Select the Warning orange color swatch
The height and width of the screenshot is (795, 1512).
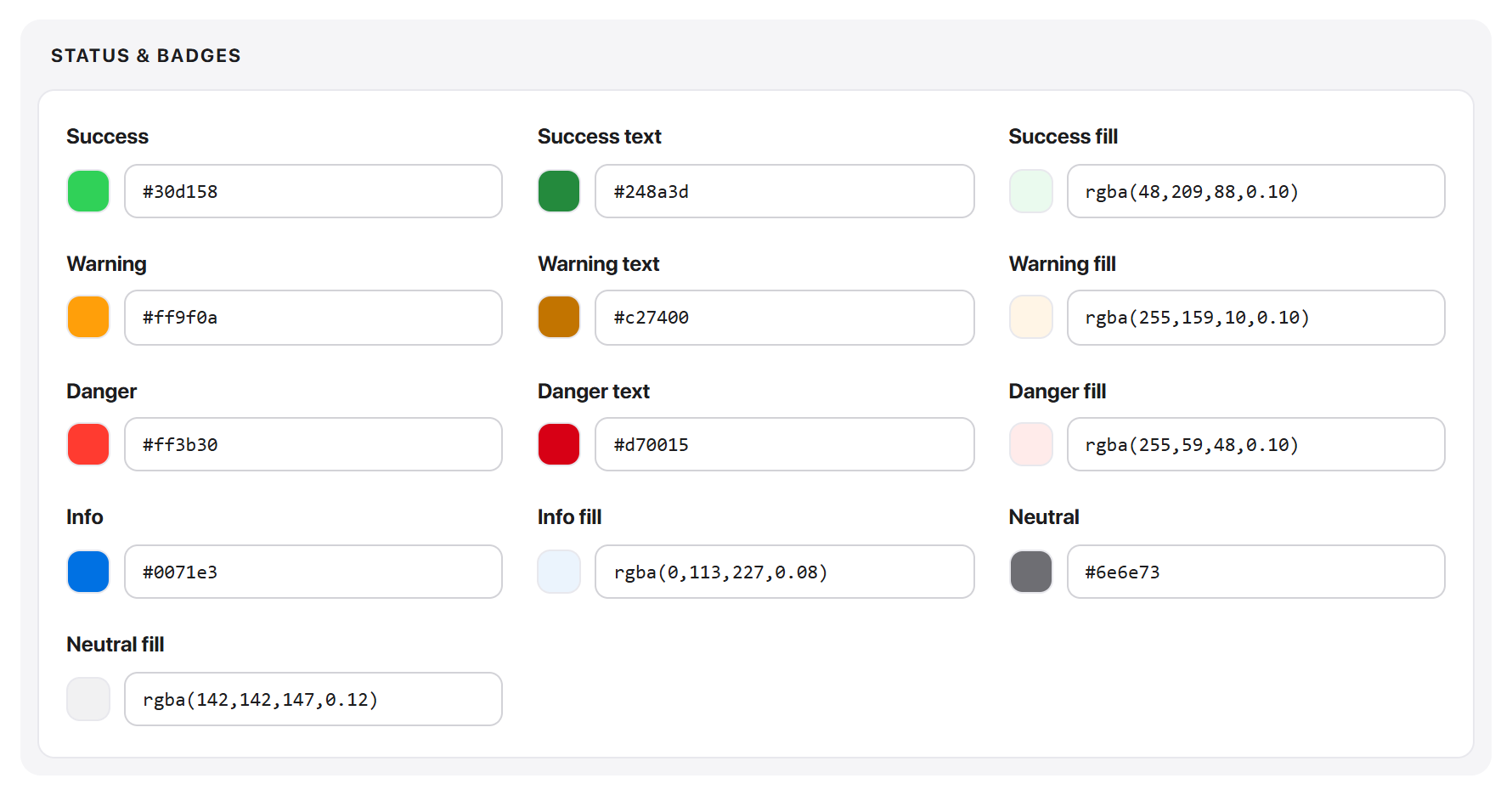point(88,317)
